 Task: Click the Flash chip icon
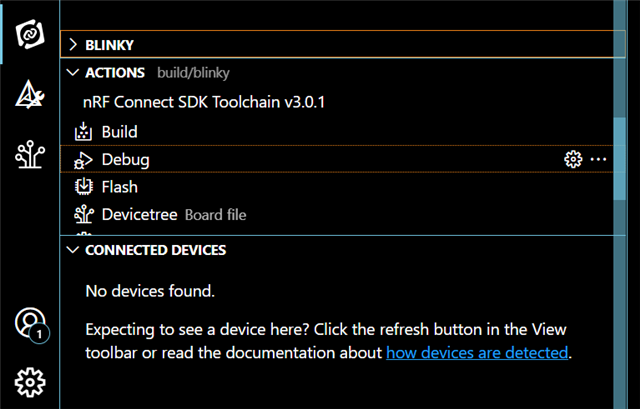pos(84,187)
